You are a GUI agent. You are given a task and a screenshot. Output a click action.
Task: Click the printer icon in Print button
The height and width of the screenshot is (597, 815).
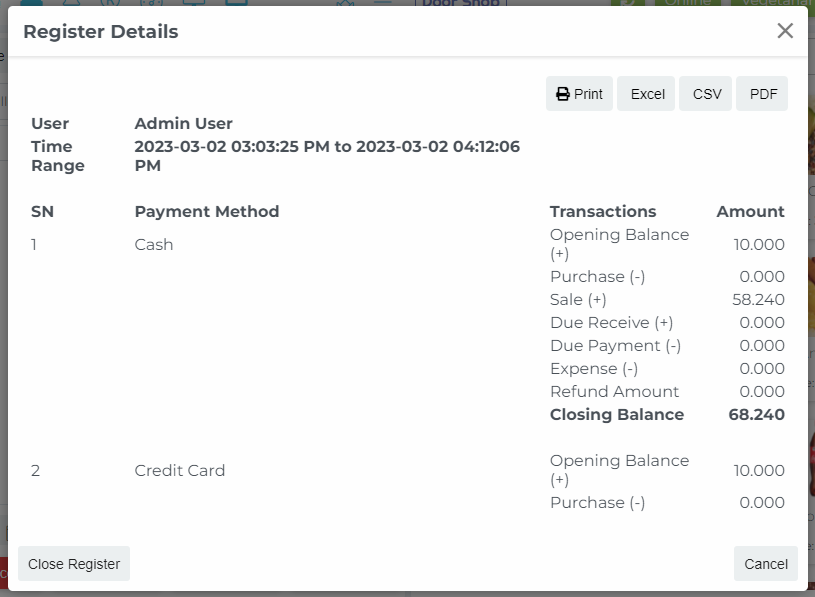563,94
